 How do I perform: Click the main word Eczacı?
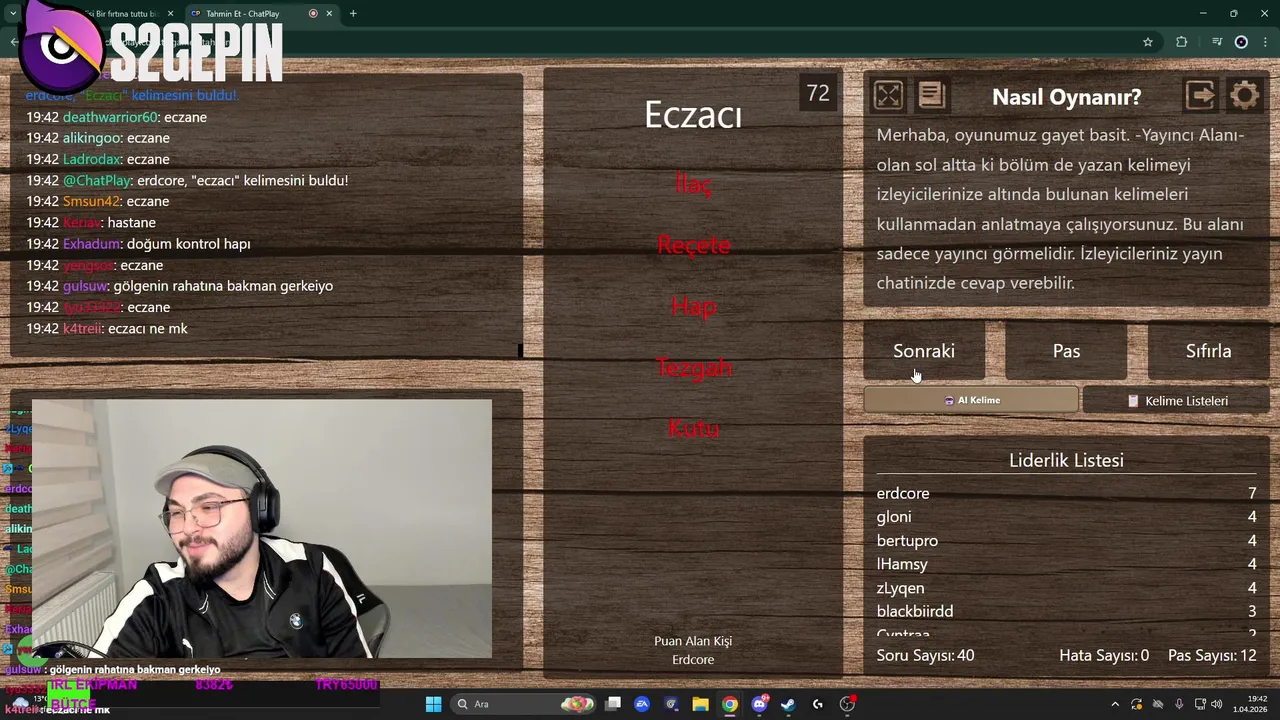click(693, 115)
